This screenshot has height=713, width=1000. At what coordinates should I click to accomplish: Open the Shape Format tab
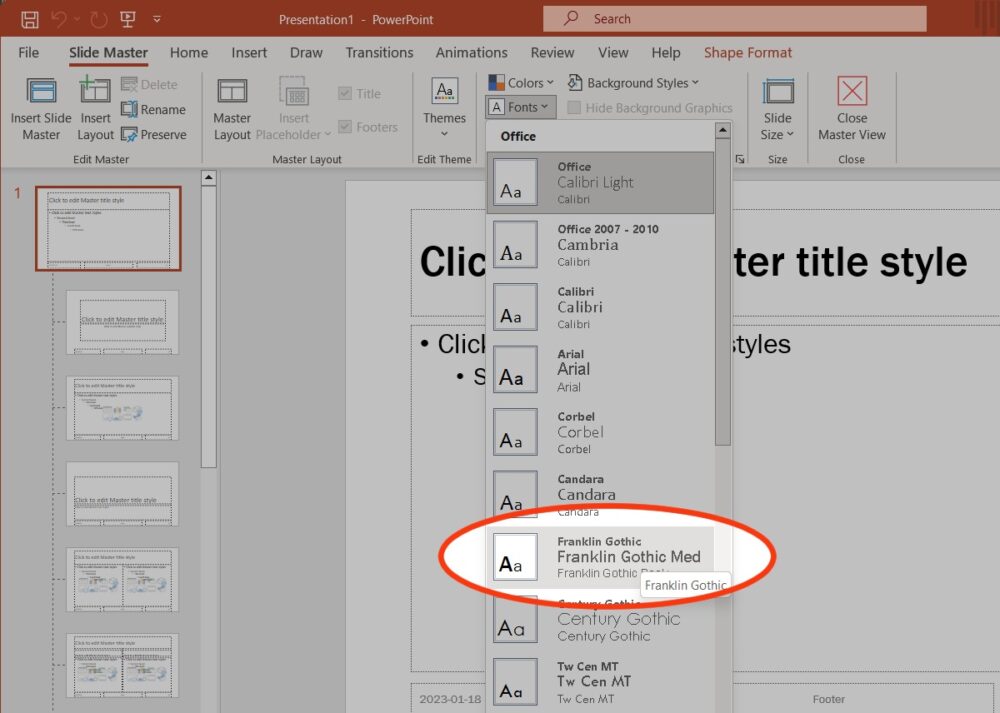[747, 53]
